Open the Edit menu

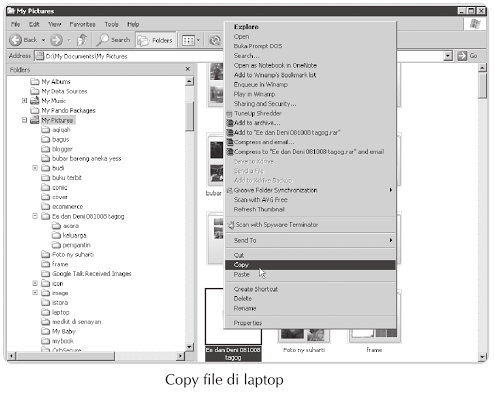click(x=34, y=24)
